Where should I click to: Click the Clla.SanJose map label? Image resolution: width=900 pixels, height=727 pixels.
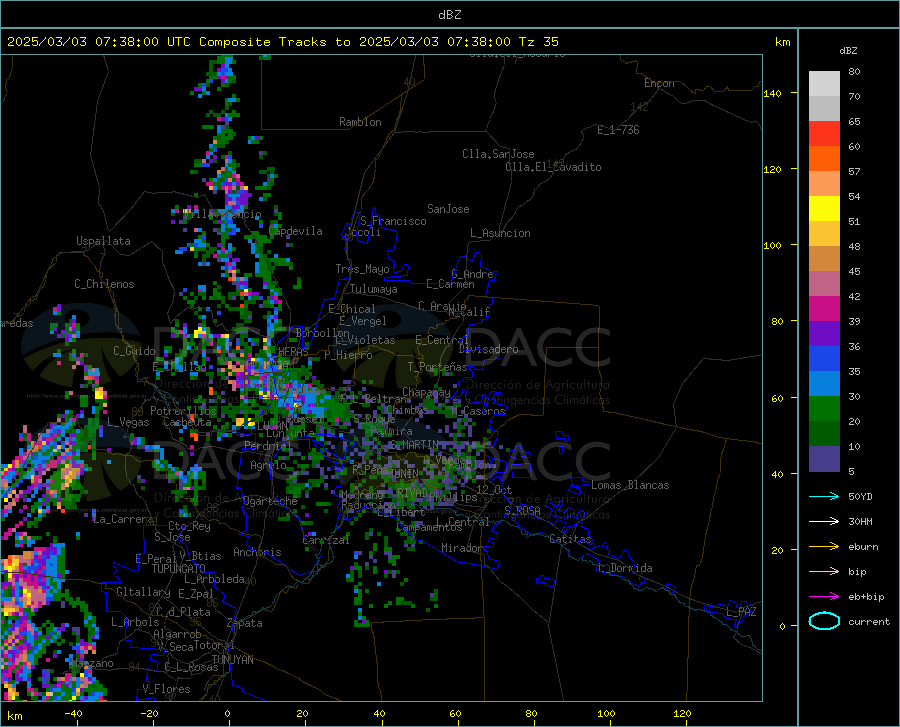coord(498,154)
